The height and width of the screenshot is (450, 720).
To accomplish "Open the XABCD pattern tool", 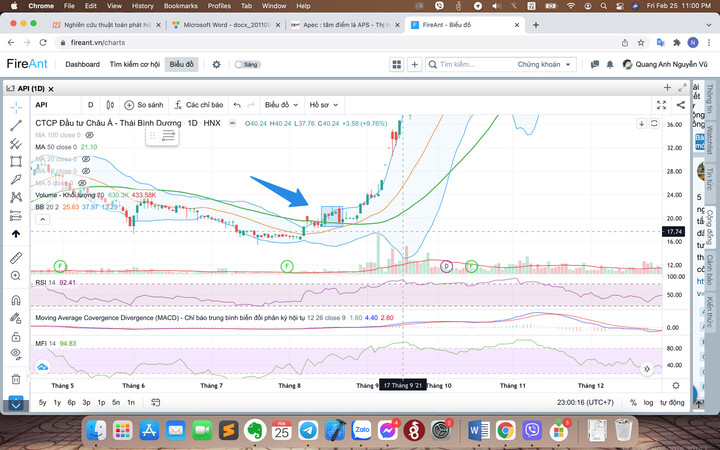I will click(16, 197).
